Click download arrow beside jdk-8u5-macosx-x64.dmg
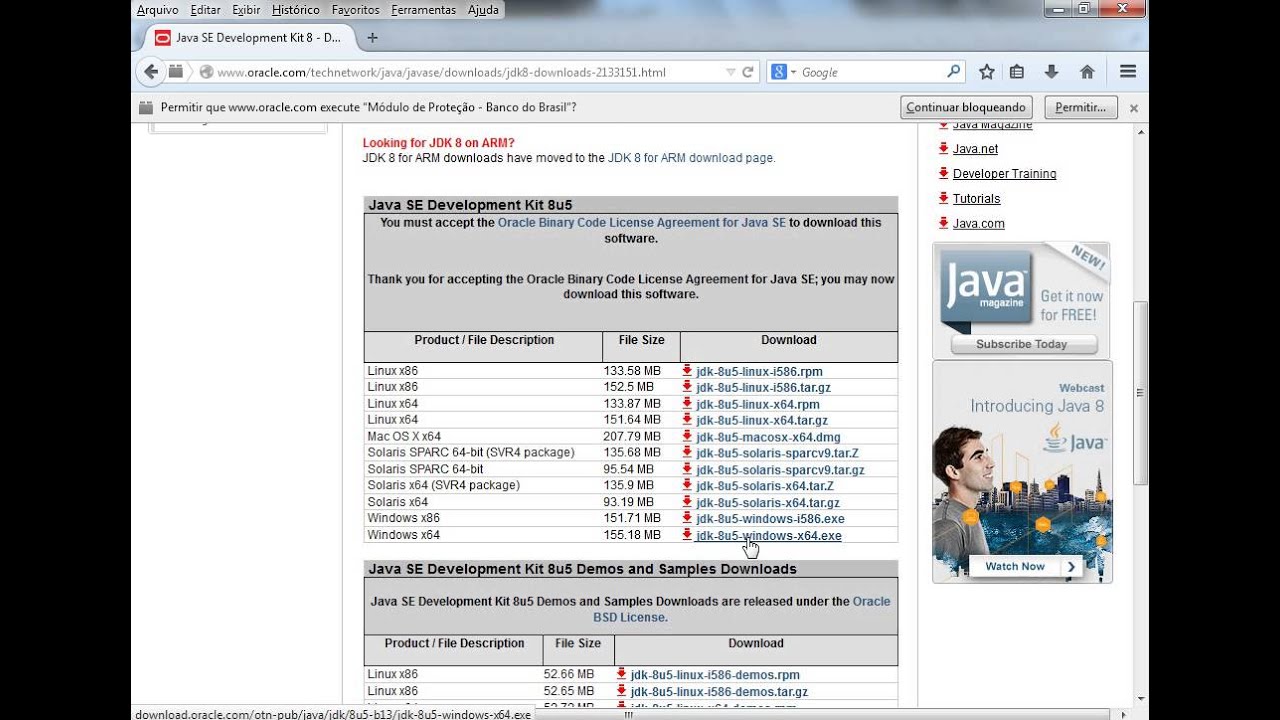1280x720 pixels. coord(687,437)
